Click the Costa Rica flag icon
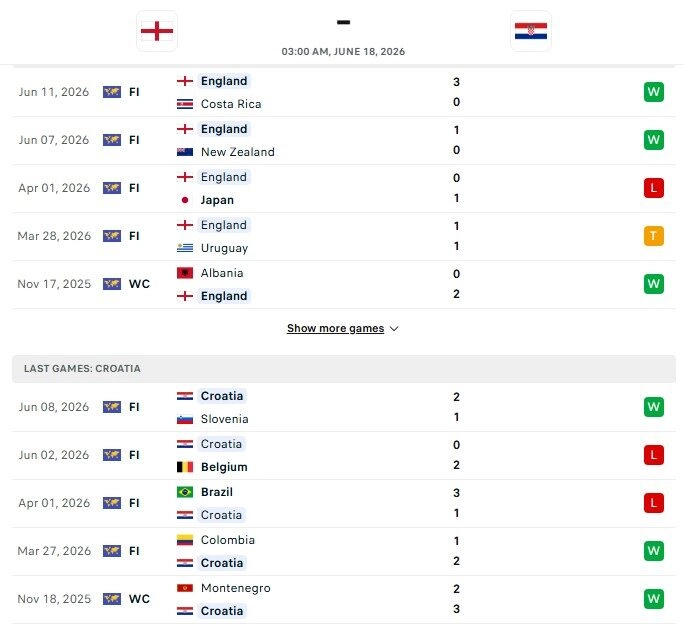This screenshot has width=684, height=629. (x=185, y=104)
